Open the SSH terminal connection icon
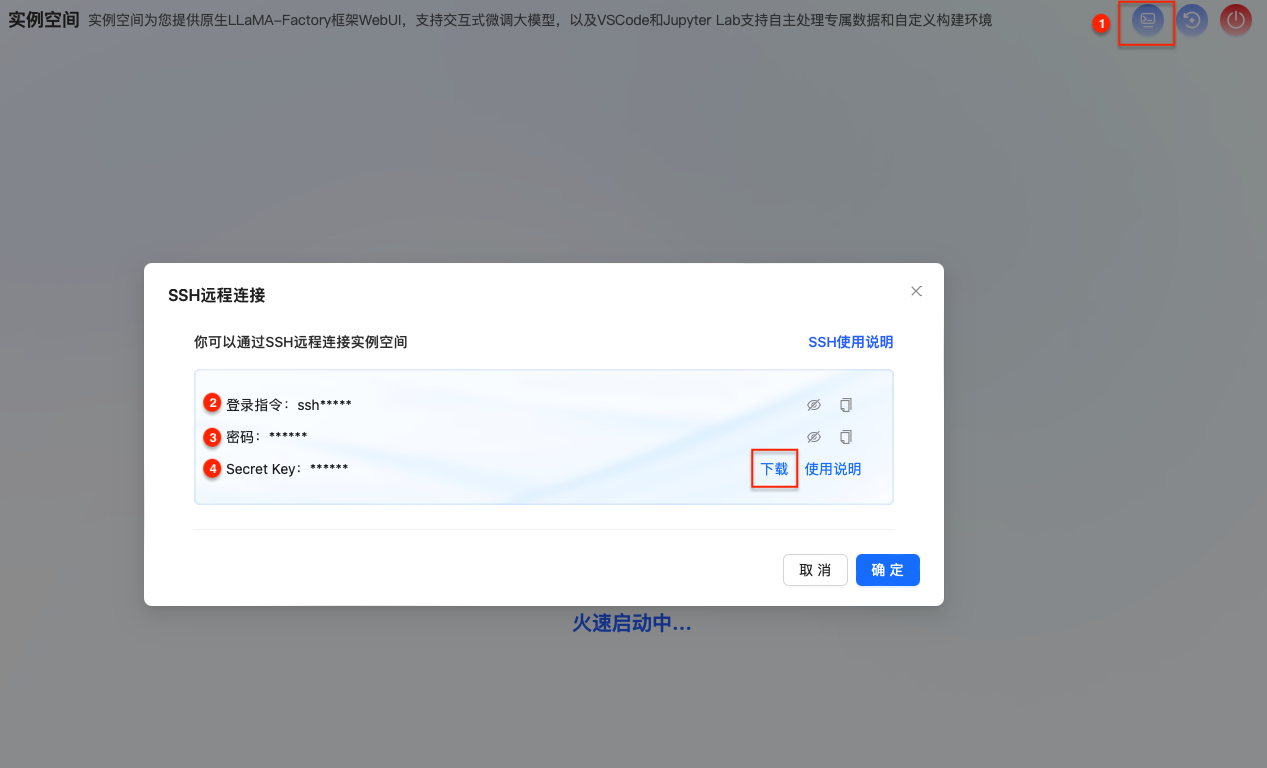The height and width of the screenshot is (768, 1267). (x=1148, y=20)
